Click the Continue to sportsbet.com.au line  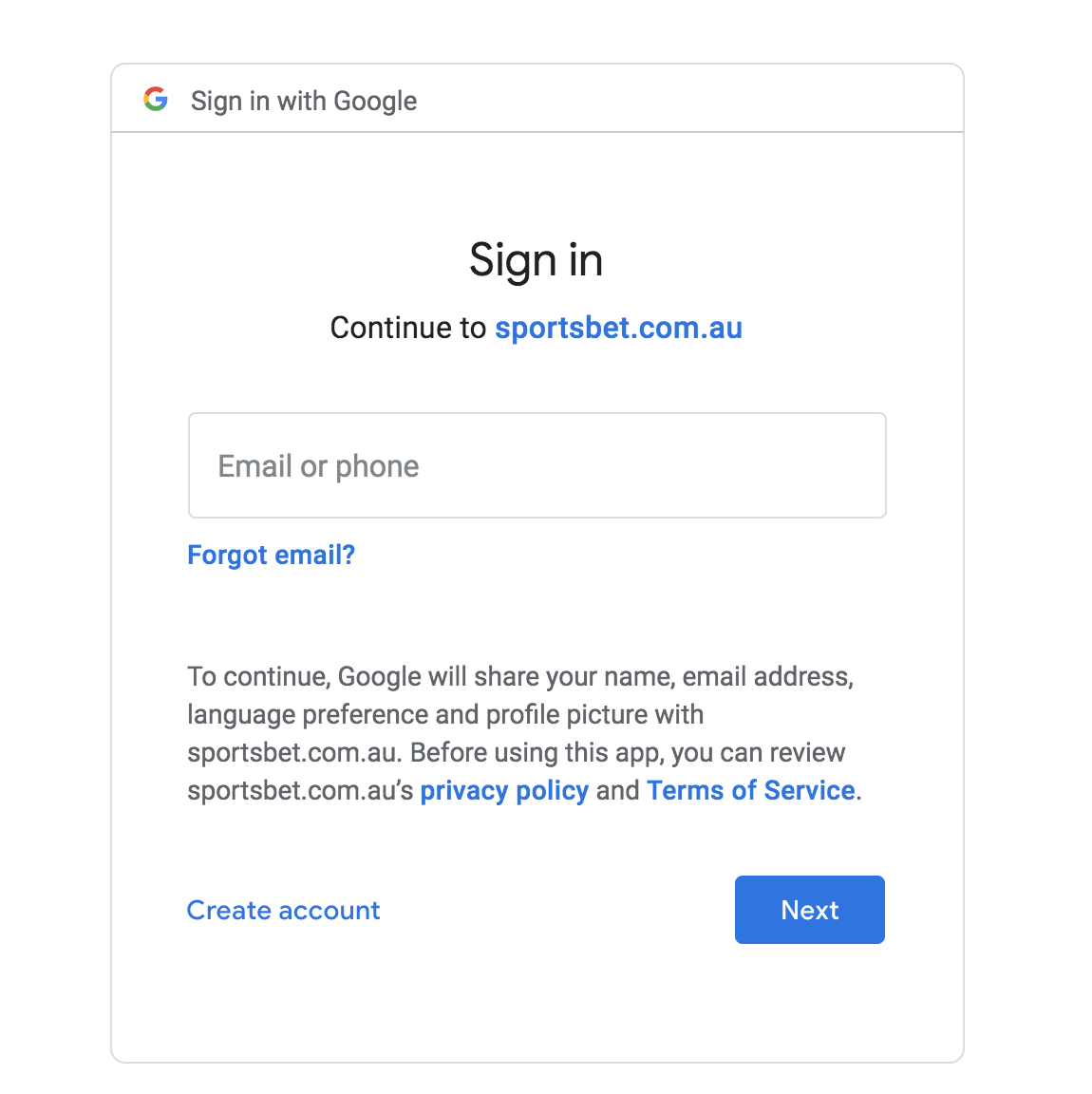click(537, 328)
